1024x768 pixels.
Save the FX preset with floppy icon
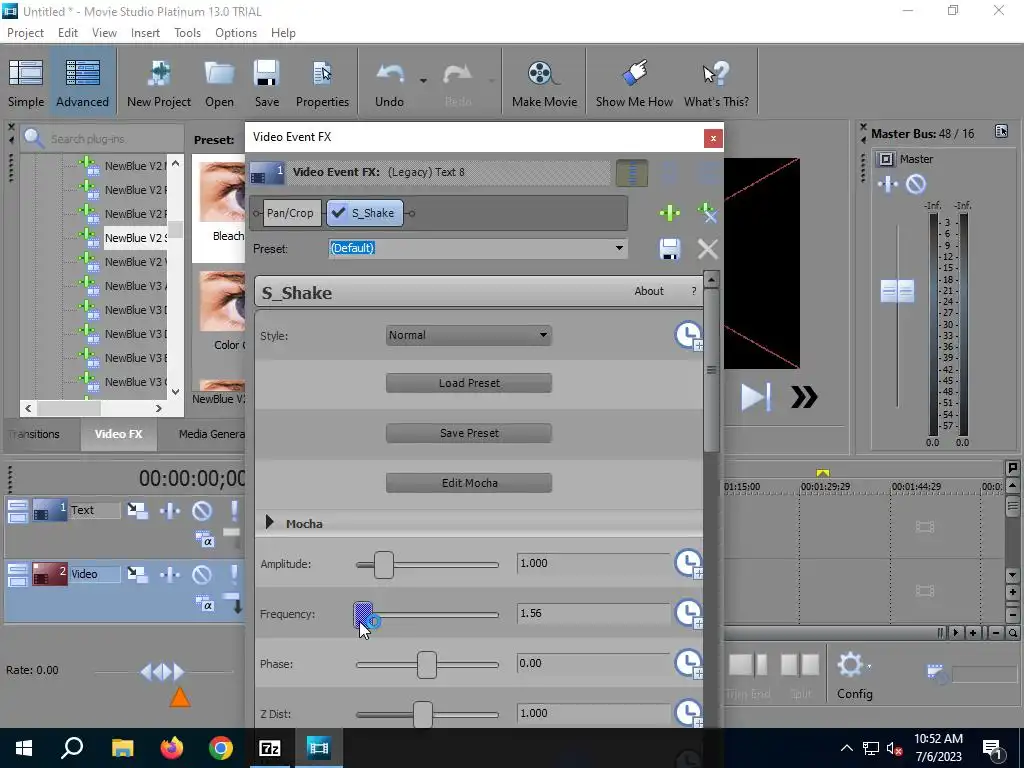(669, 249)
